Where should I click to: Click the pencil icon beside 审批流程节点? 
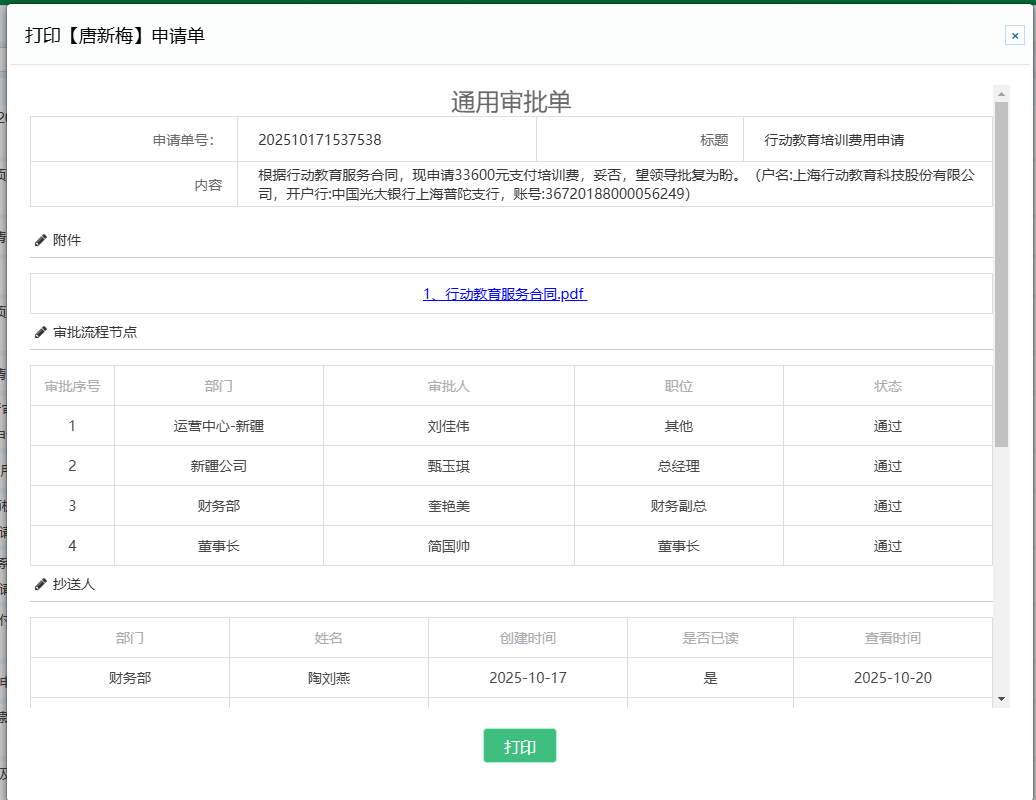pyautogui.click(x=41, y=332)
